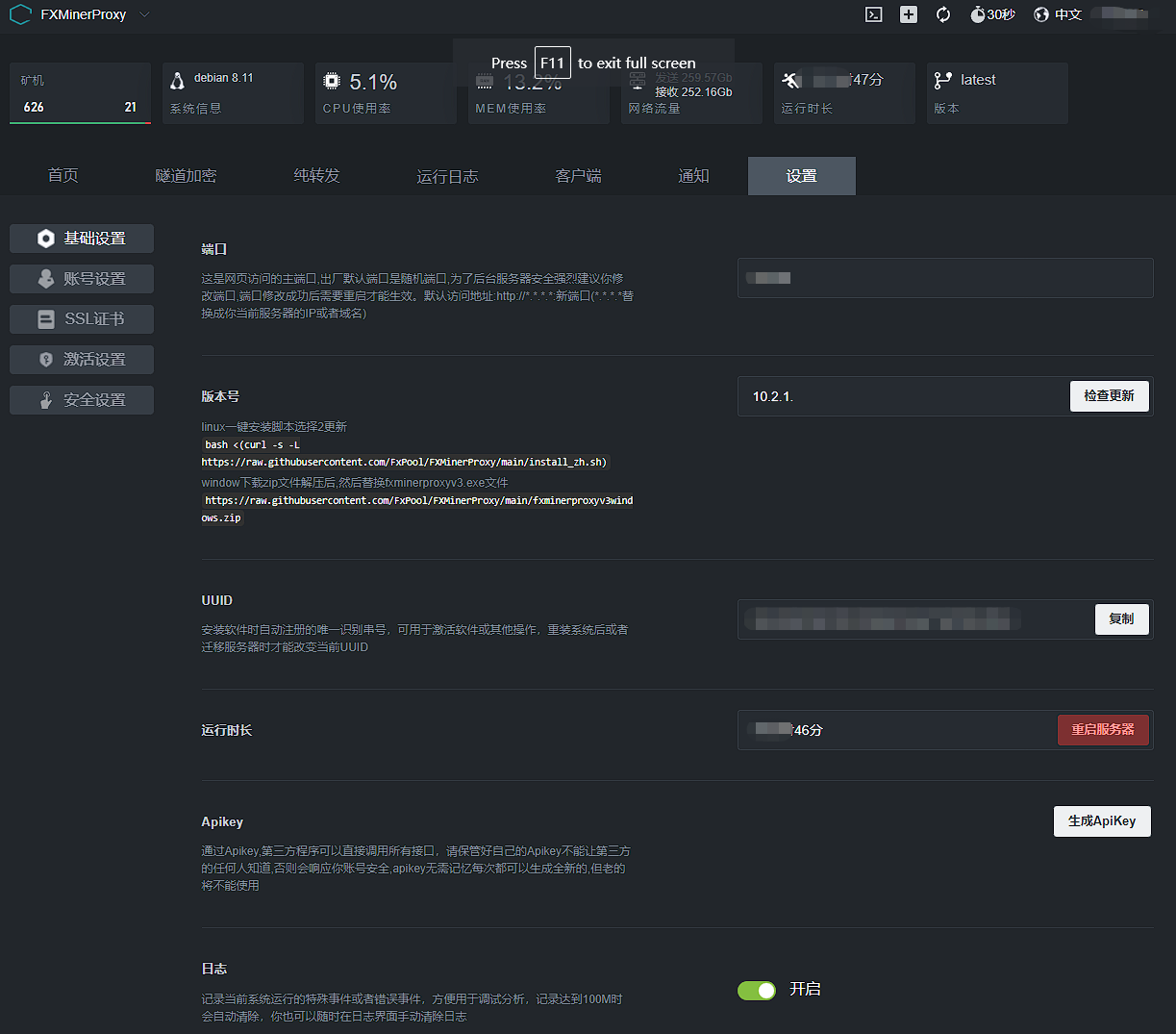This screenshot has height=1034, width=1176.
Task: Click the network traffic icon
Action: tap(638, 81)
